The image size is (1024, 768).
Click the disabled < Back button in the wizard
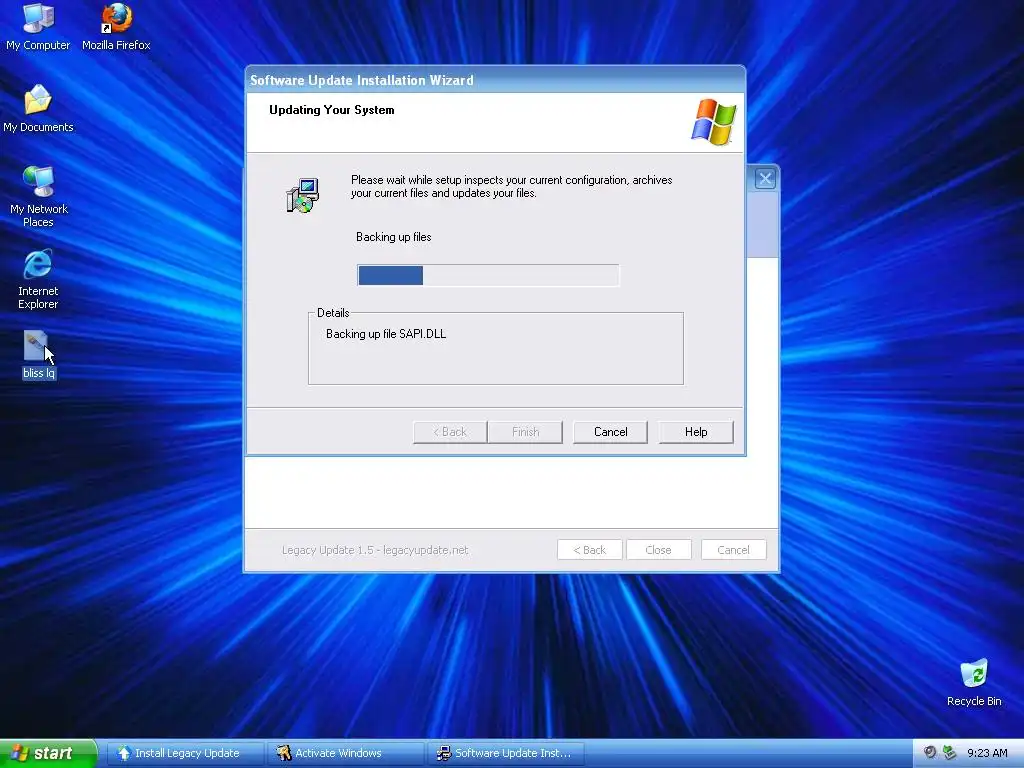point(450,432)
